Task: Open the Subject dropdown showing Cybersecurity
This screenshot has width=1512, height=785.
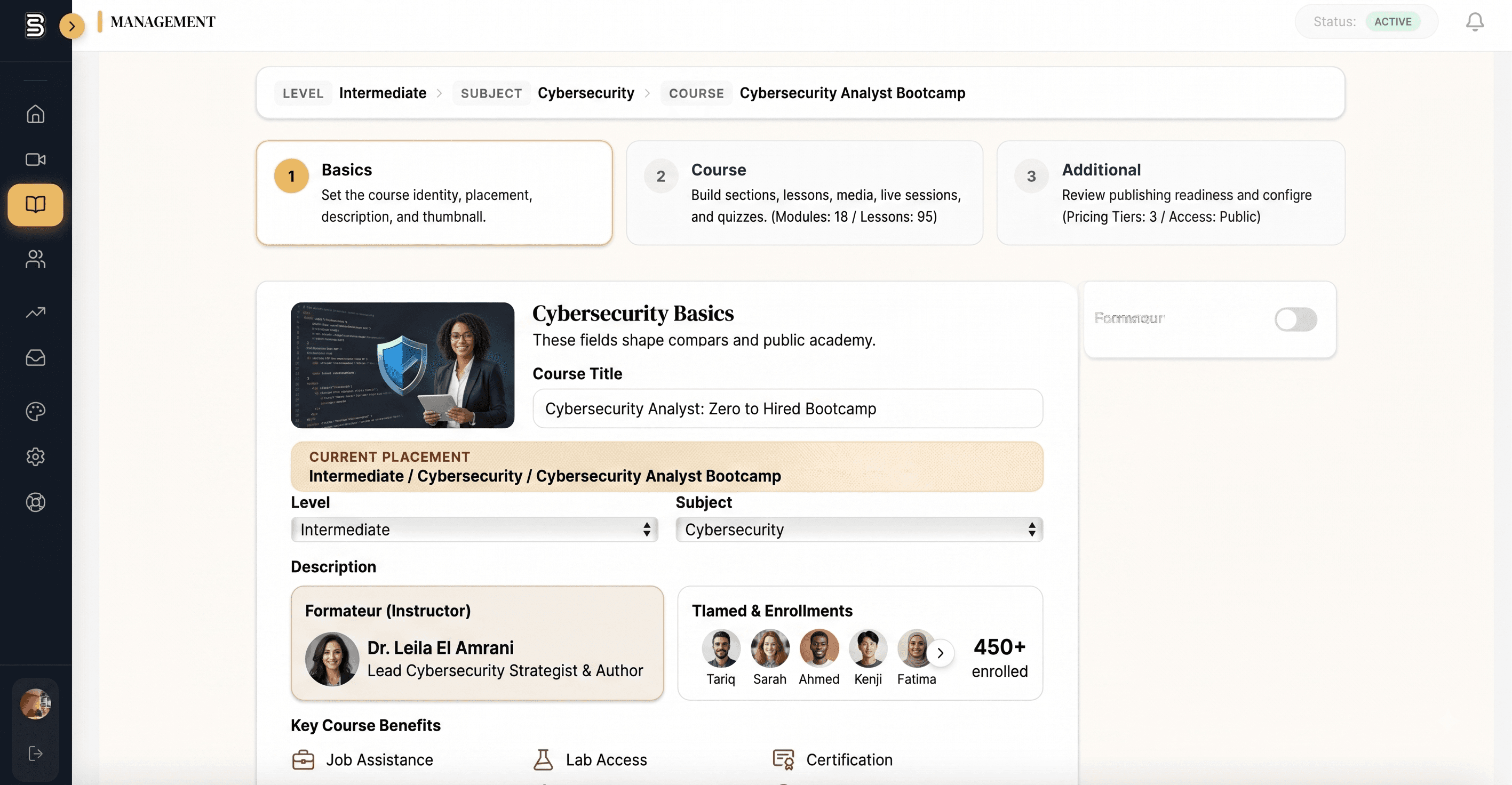Action: pyautogui.click(x=860, y=529)
